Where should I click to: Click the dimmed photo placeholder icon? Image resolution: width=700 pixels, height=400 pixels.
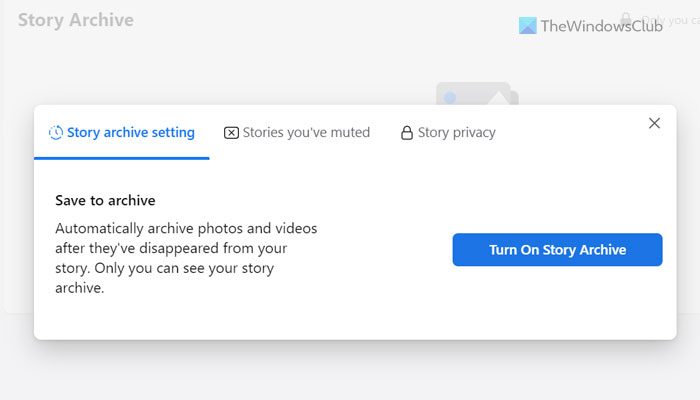(x=477, y=93)
